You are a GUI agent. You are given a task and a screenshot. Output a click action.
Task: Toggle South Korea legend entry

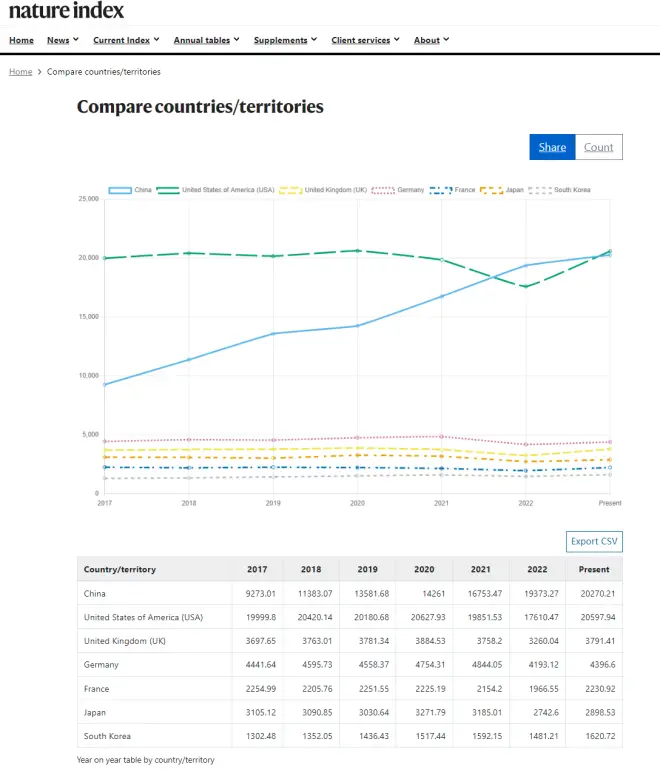point(539,190)
